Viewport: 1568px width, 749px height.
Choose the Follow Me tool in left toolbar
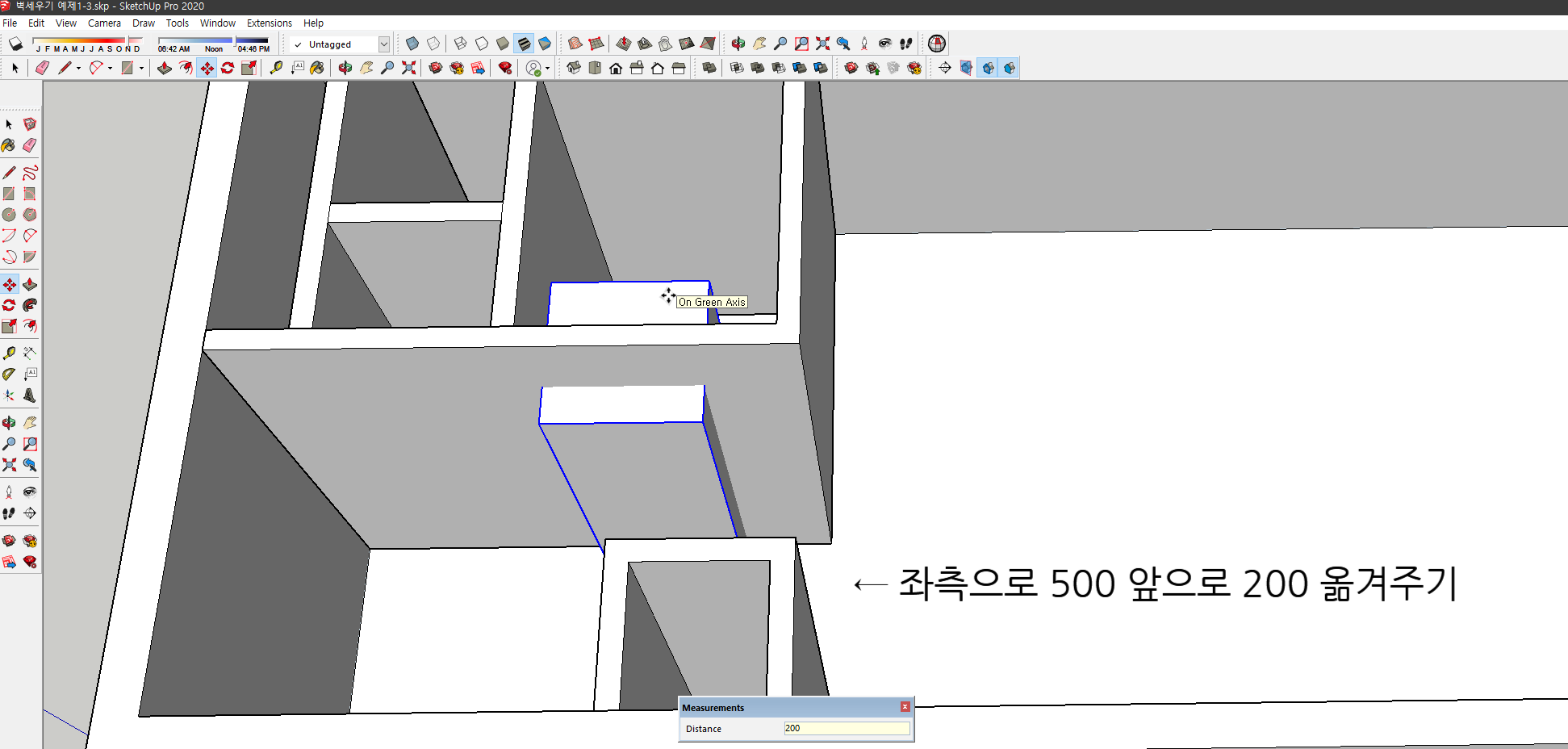click(x=30, y=305)
